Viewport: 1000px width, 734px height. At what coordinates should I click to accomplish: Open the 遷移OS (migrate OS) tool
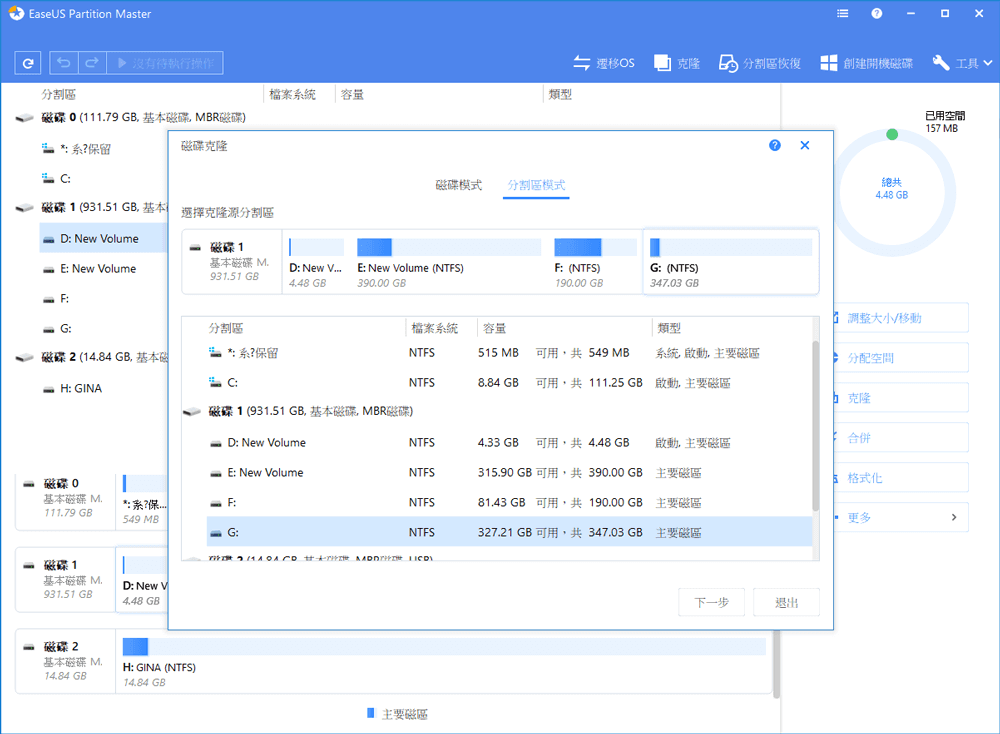(604, 62)
